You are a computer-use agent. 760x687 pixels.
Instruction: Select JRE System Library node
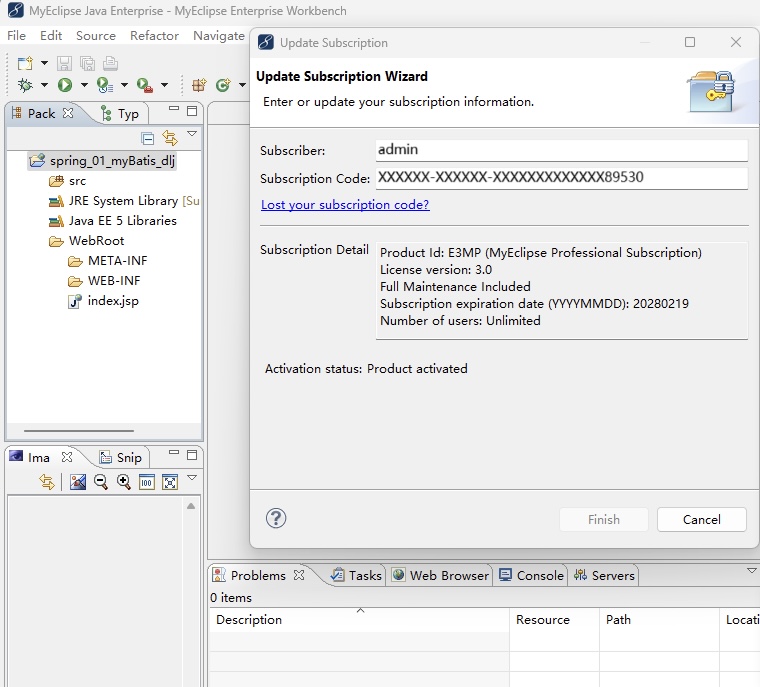click(124, 201)
